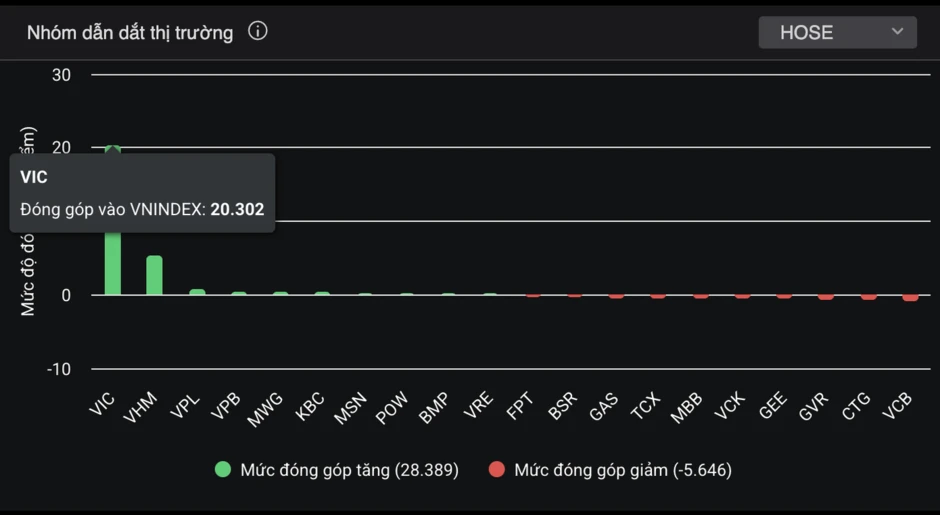
Task: Click the GVR red bar
Action: tap(825, 297)
